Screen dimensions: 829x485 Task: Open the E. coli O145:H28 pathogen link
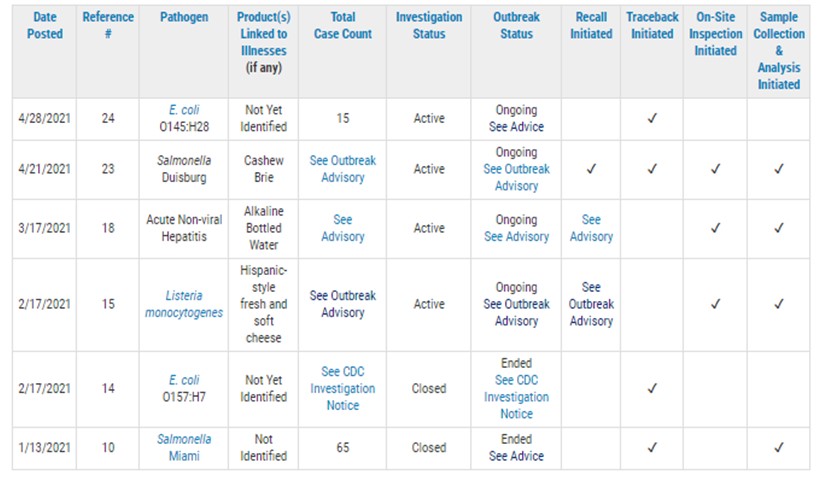pos(182,110)
